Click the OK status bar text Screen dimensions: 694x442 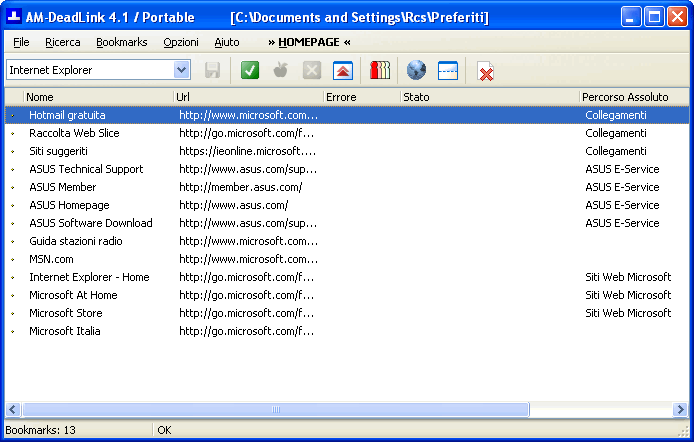(x=164, y=430)
